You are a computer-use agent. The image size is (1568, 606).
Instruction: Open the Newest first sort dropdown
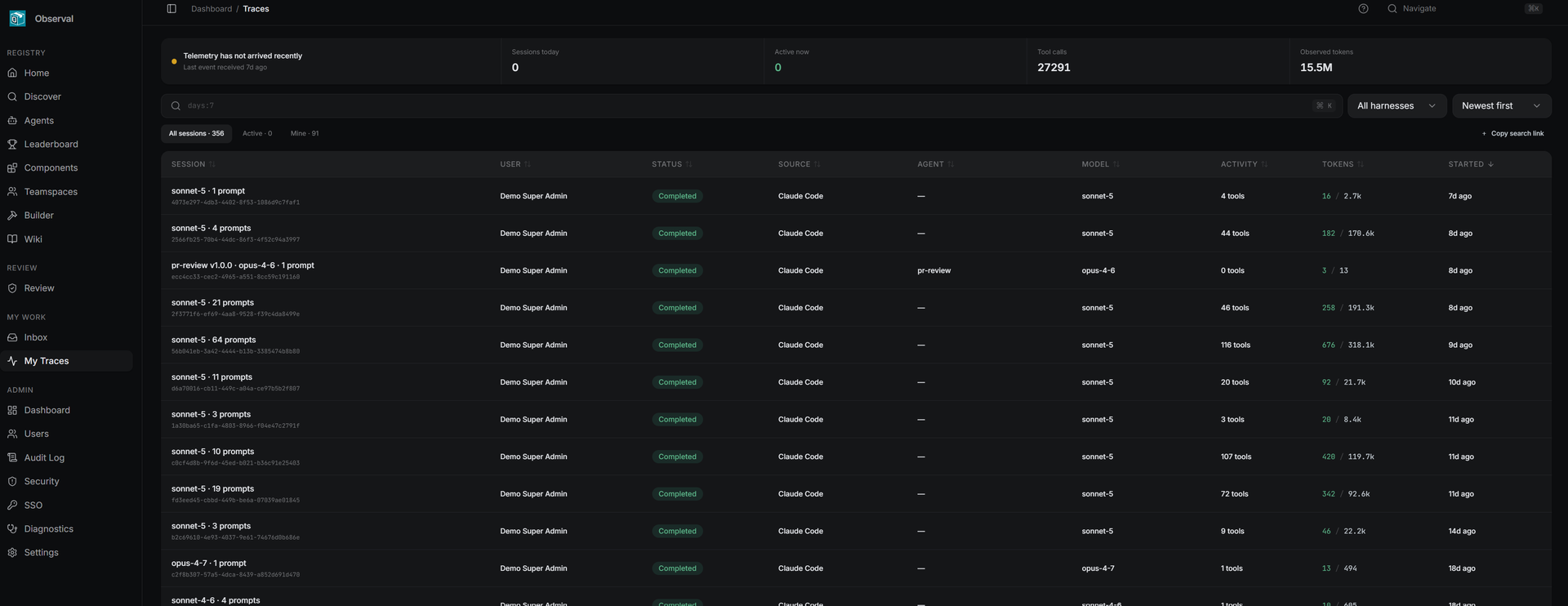click(x=1501, y=105)
